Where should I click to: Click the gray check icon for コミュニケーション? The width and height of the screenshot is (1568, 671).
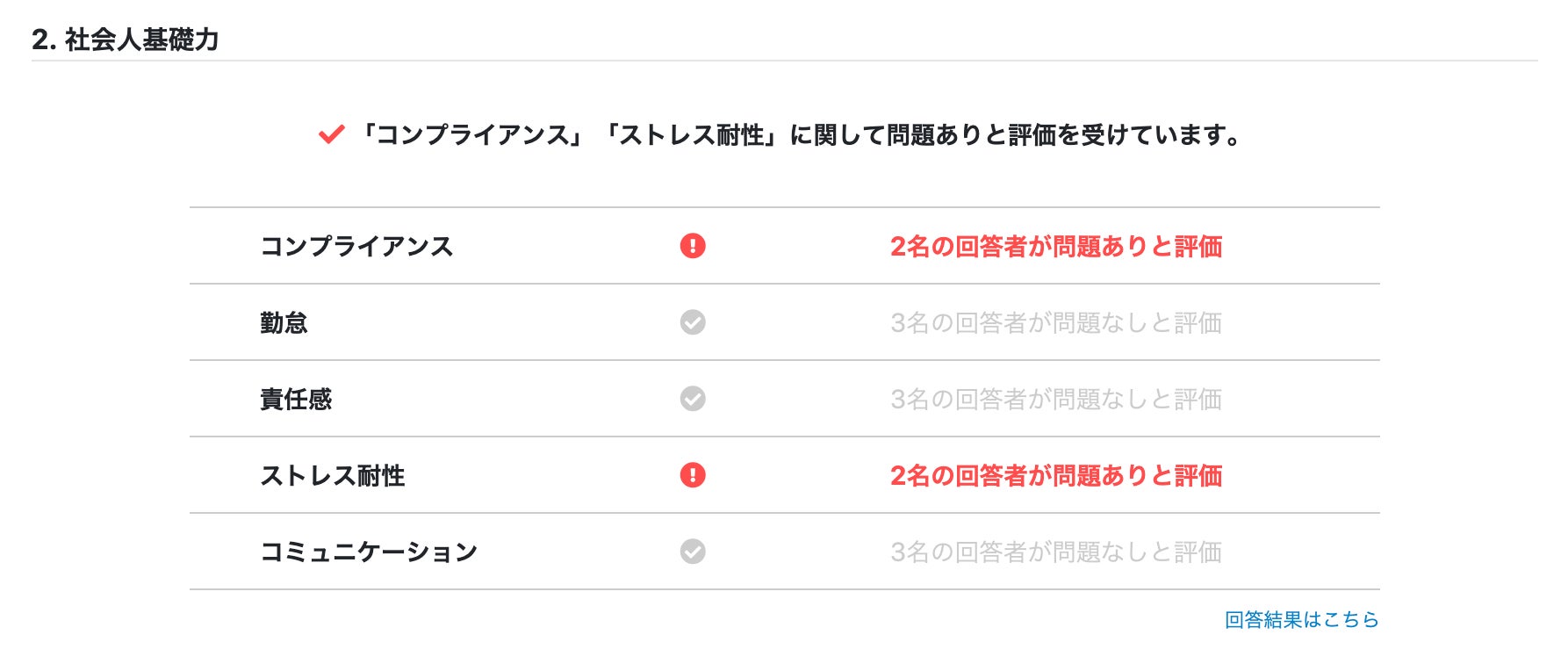coord(693,552)
